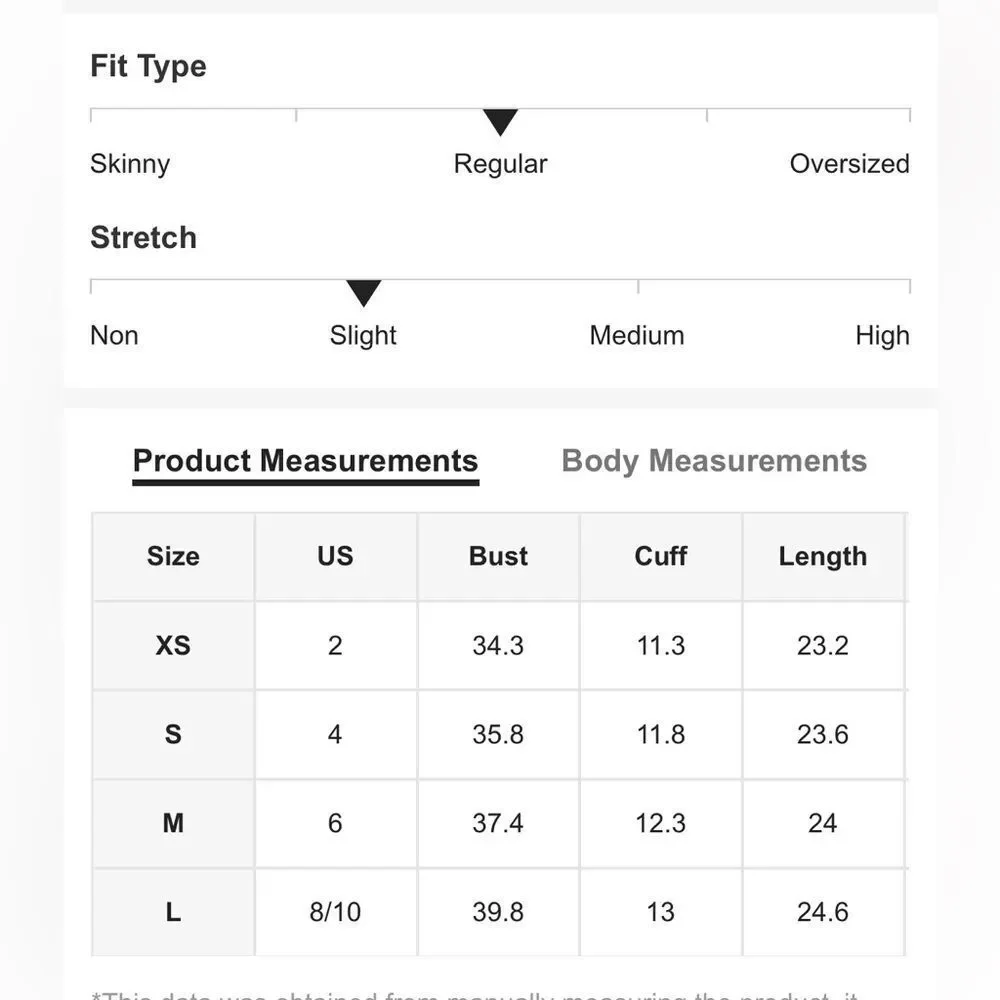1000x1000 pixels.
Task: Click the Cuff column header
Action: pos(661,556)
